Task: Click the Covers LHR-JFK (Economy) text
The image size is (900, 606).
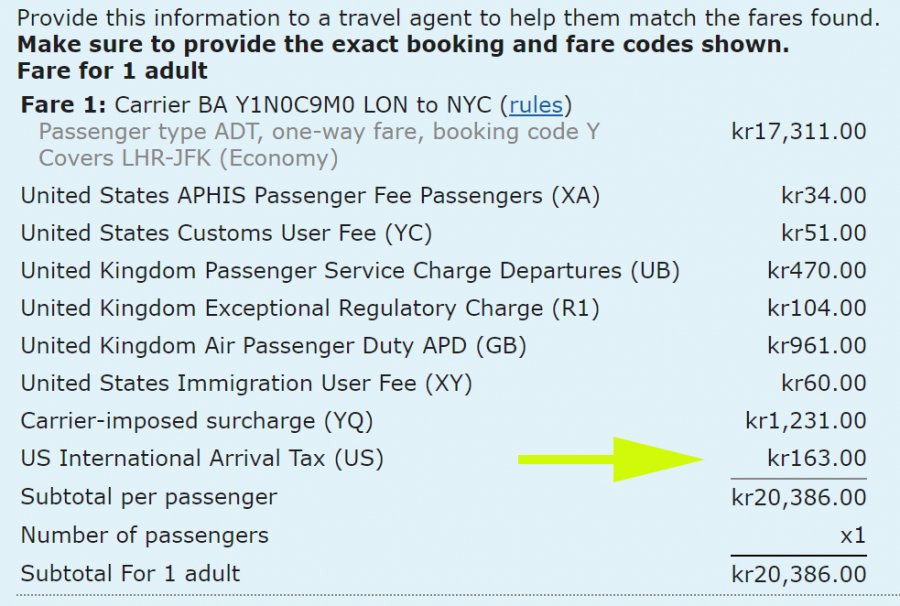Action: click(188, 158)
